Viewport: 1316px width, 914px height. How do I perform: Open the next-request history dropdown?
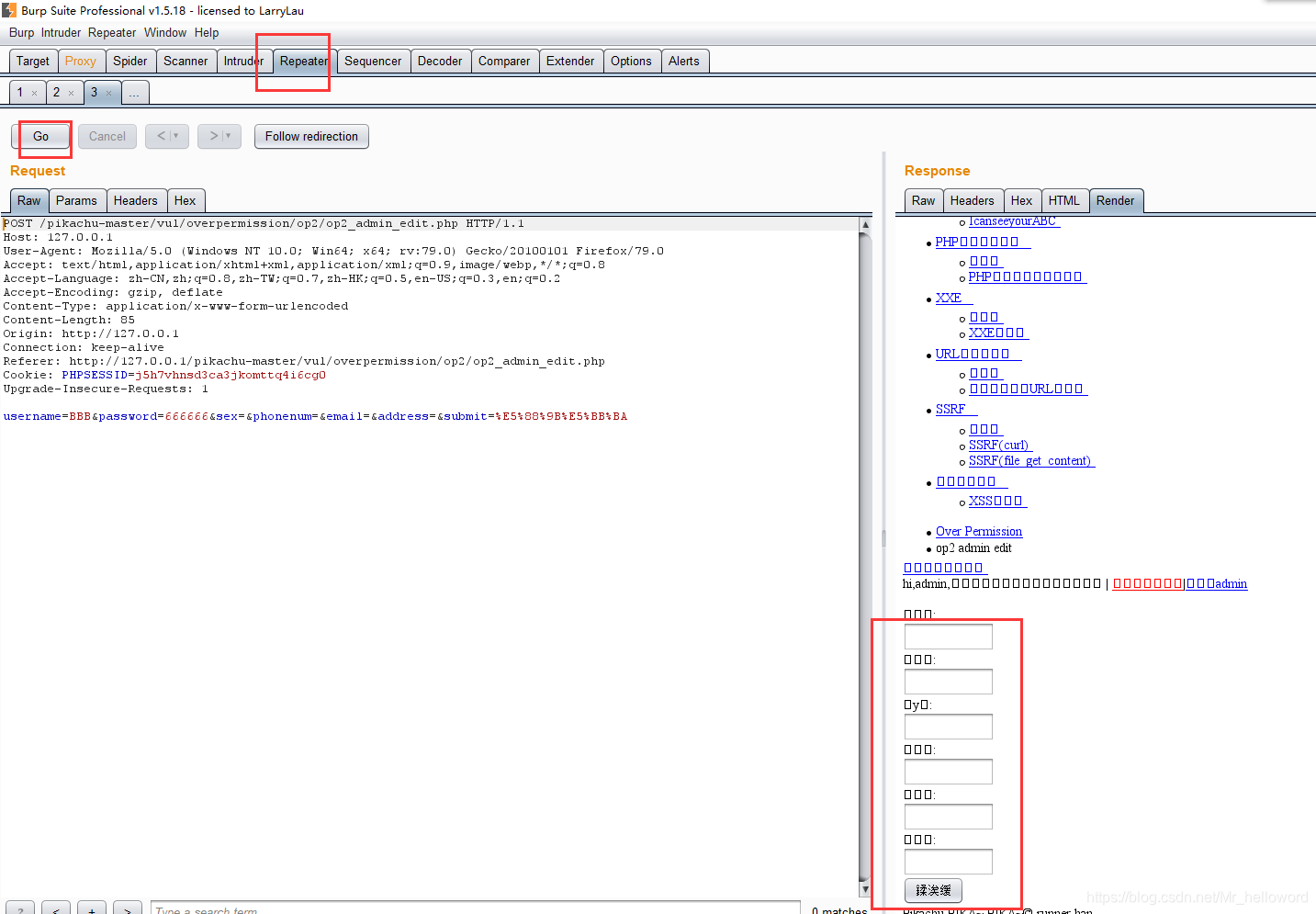coord(219,136)
